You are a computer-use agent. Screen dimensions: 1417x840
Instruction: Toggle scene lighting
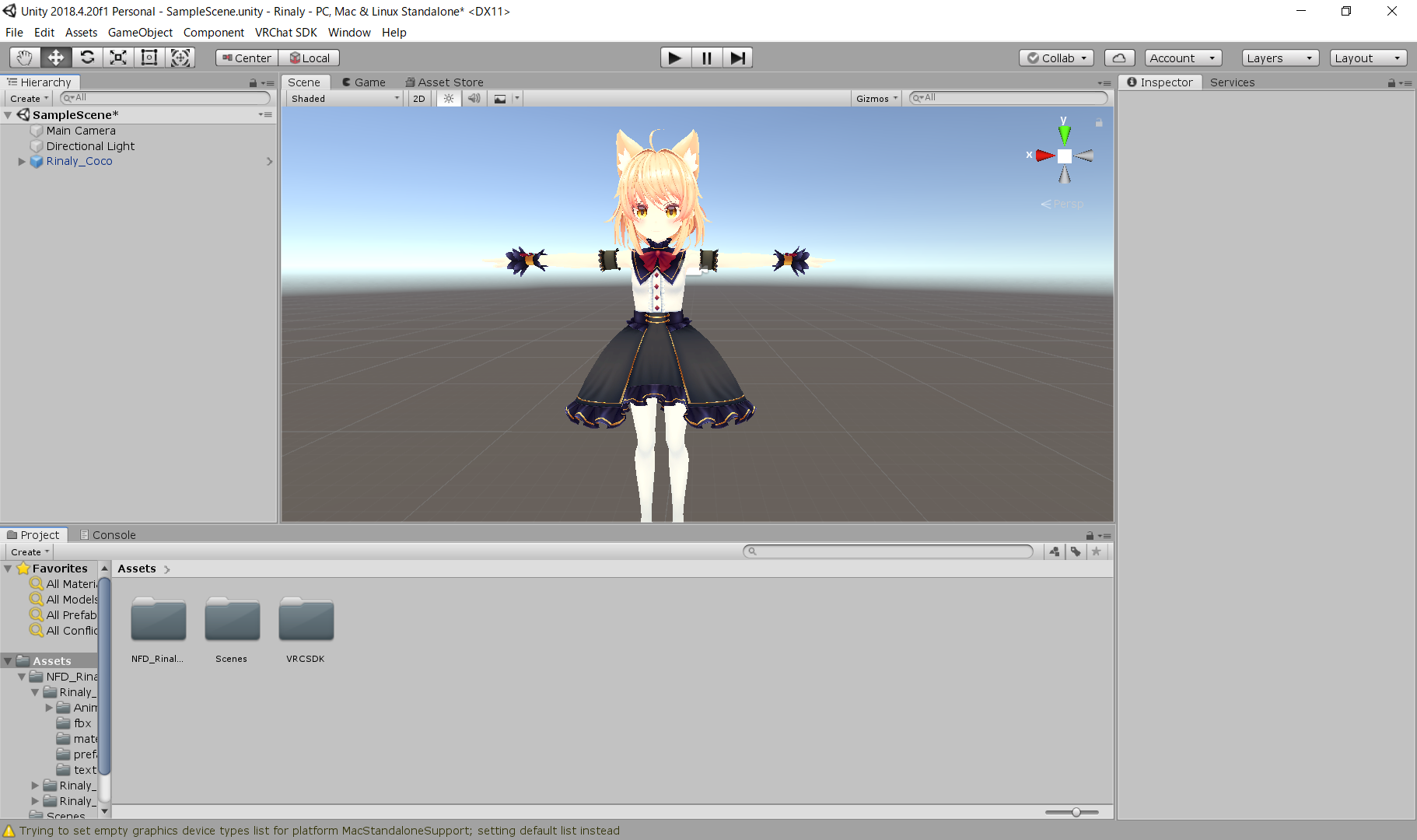coord(449,98)
